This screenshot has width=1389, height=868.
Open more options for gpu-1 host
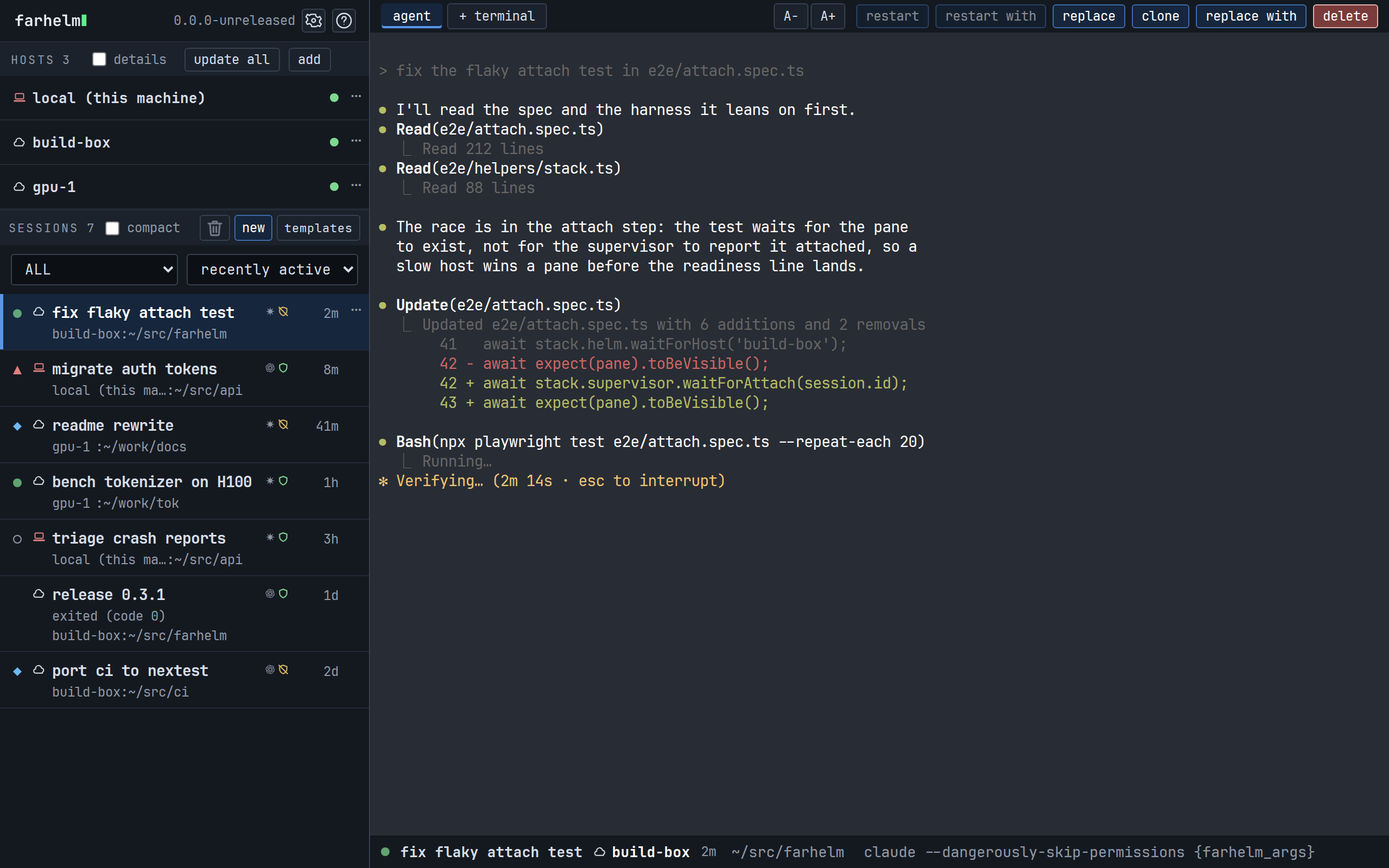tap(356, 186)
